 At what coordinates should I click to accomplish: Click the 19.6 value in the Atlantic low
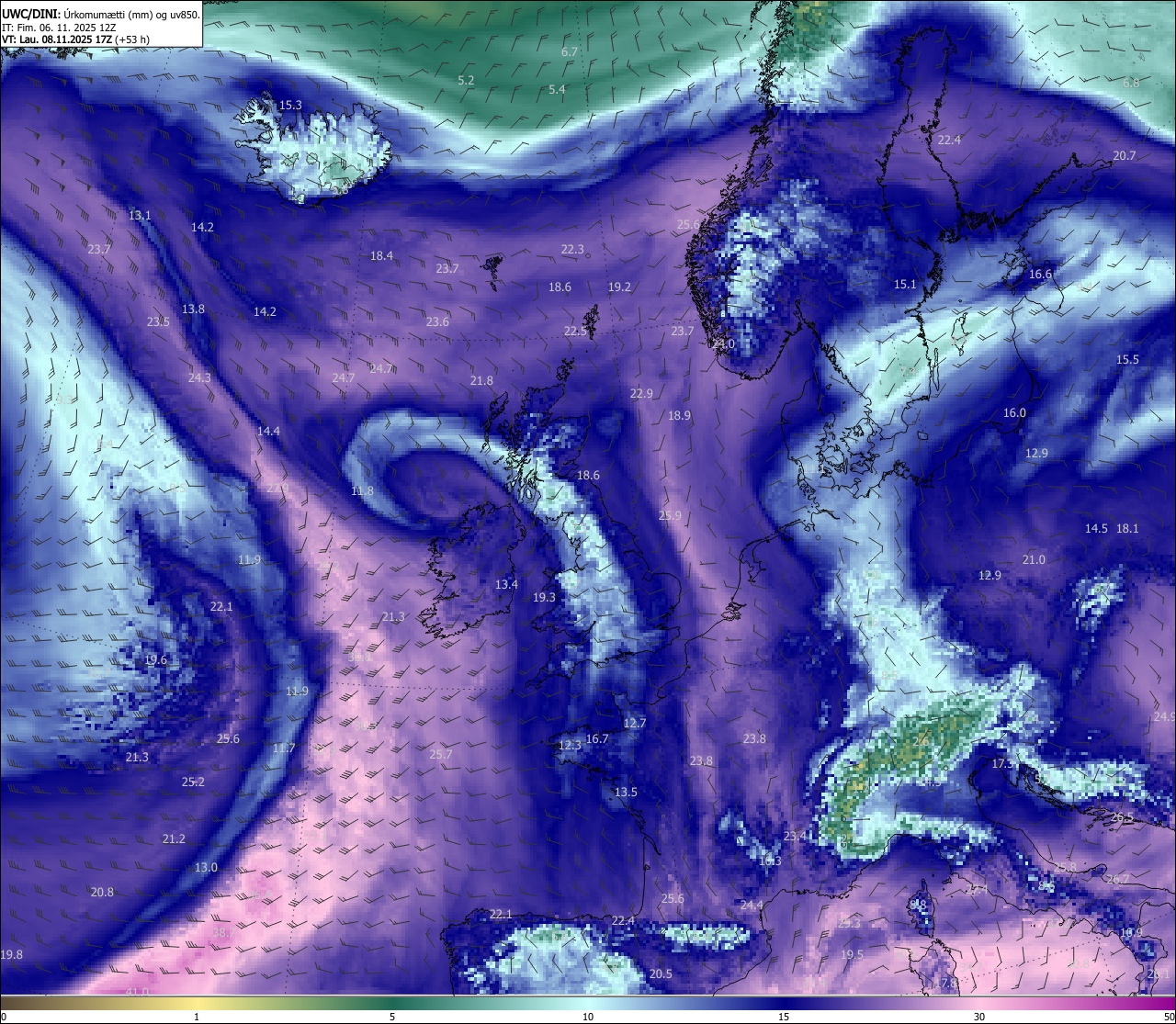(x=155, y=660)
